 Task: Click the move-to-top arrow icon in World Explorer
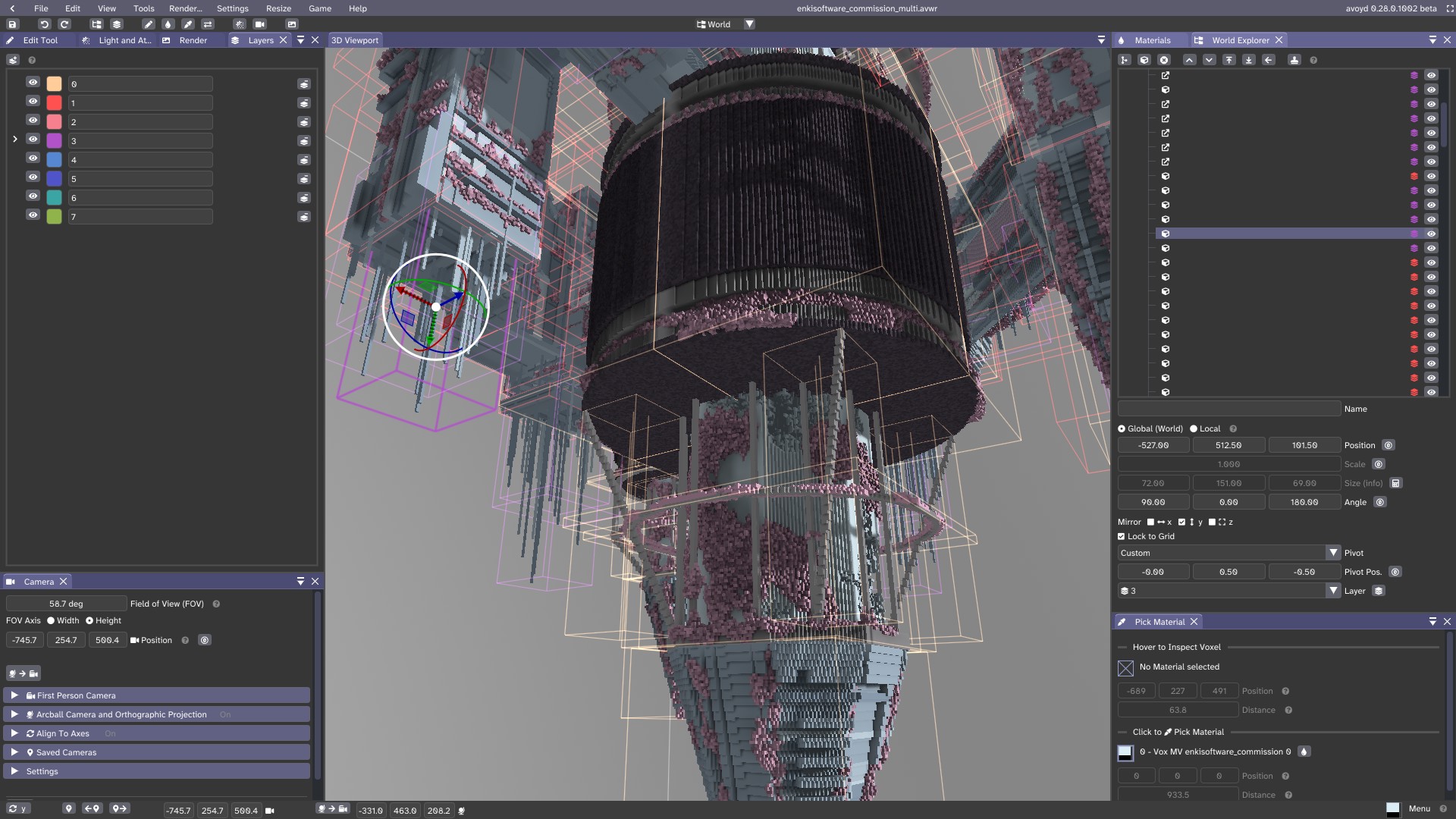(x=1229, y=60)
